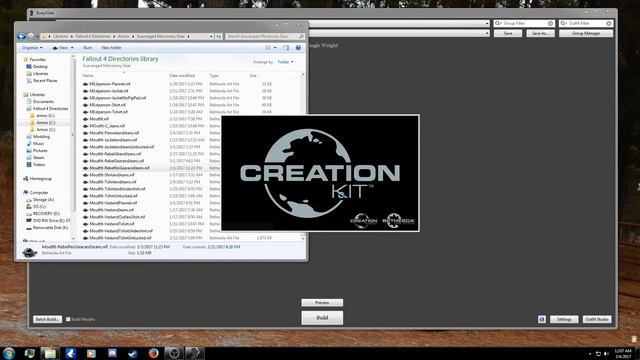This screenshot has height=360, width=640.
Task: Click the navigation pane scrollbar
Action: [x=73, y=136]
